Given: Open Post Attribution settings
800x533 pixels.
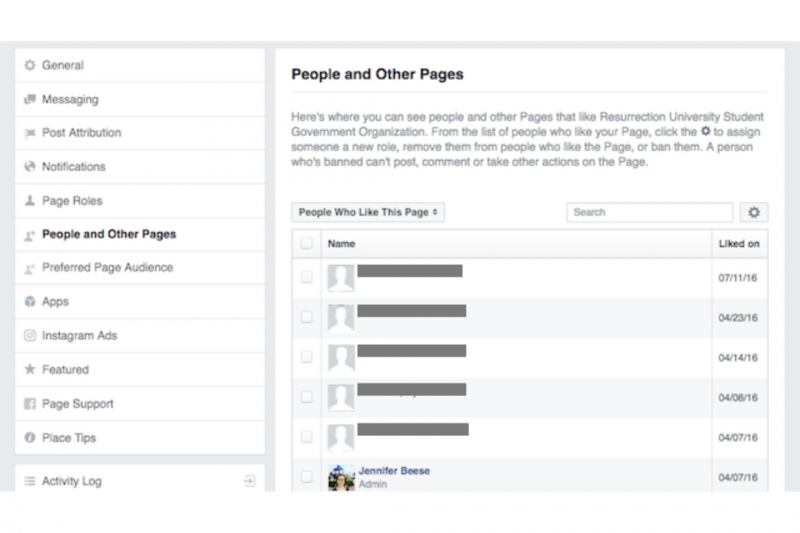Looking at the screenshot, I should (x=140, y=133).
